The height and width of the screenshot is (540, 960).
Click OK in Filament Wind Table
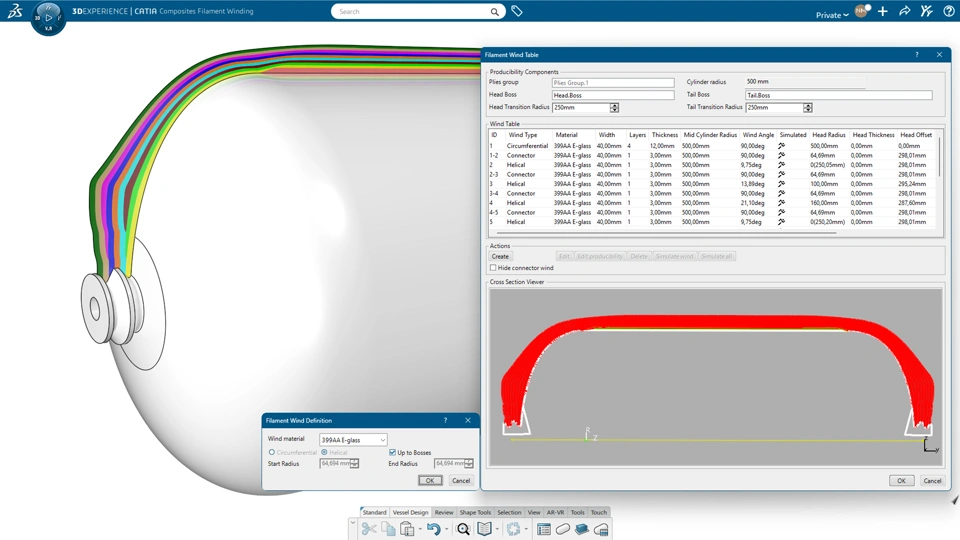coord(901,481)
